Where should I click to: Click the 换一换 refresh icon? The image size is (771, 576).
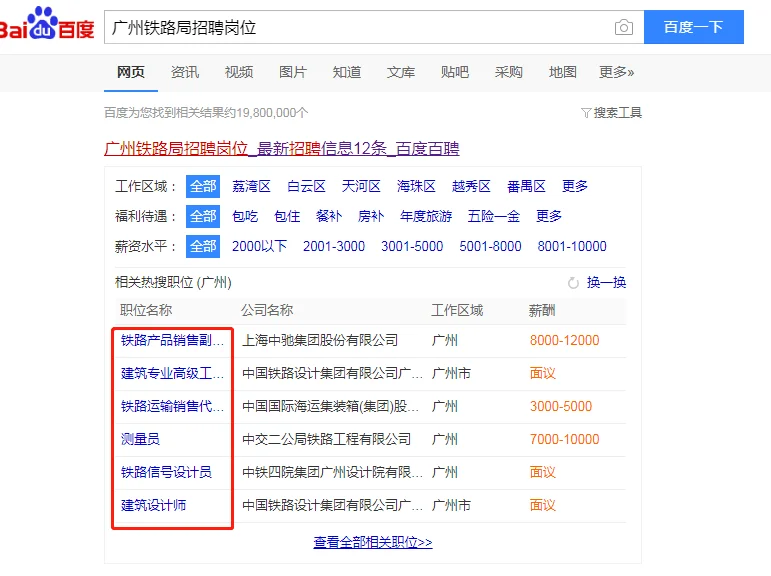click(x=573, y=283)
